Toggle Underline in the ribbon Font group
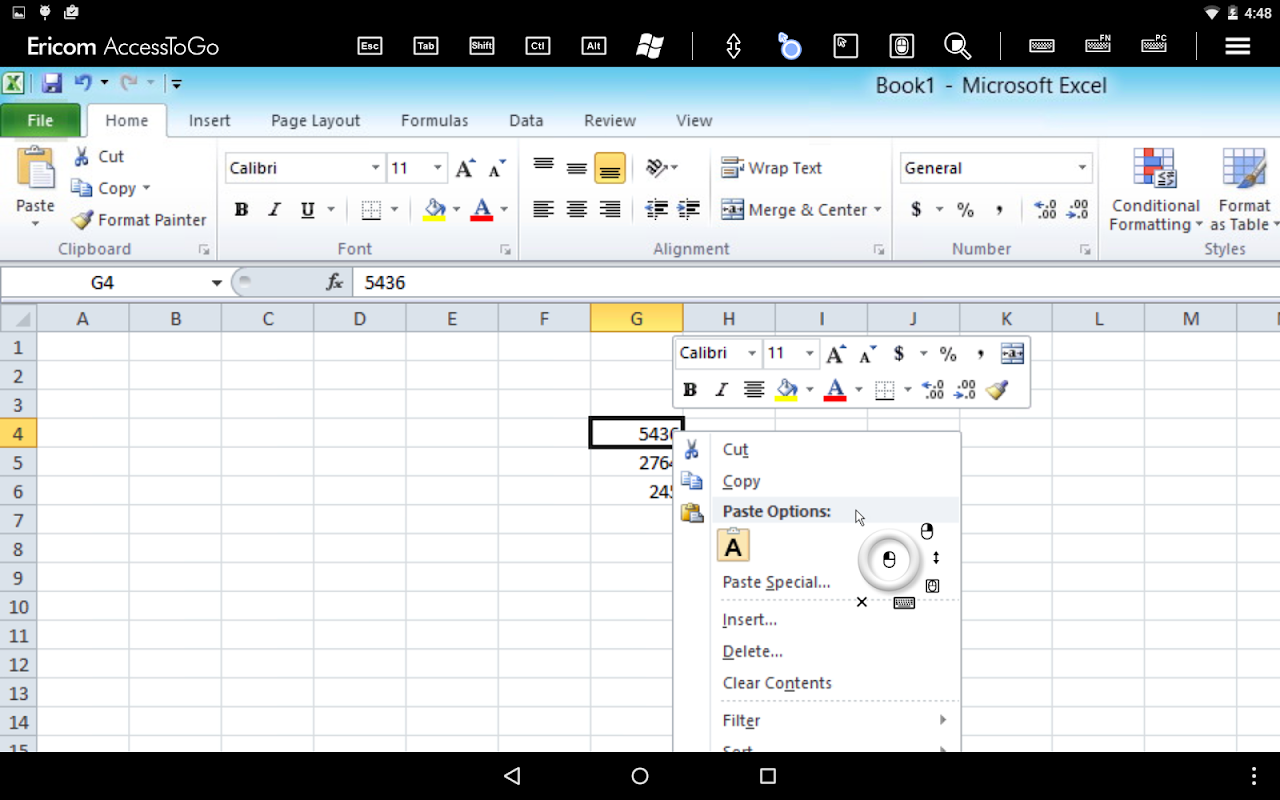This screenshot has height=800, width=1280. [x=307, y=210]
